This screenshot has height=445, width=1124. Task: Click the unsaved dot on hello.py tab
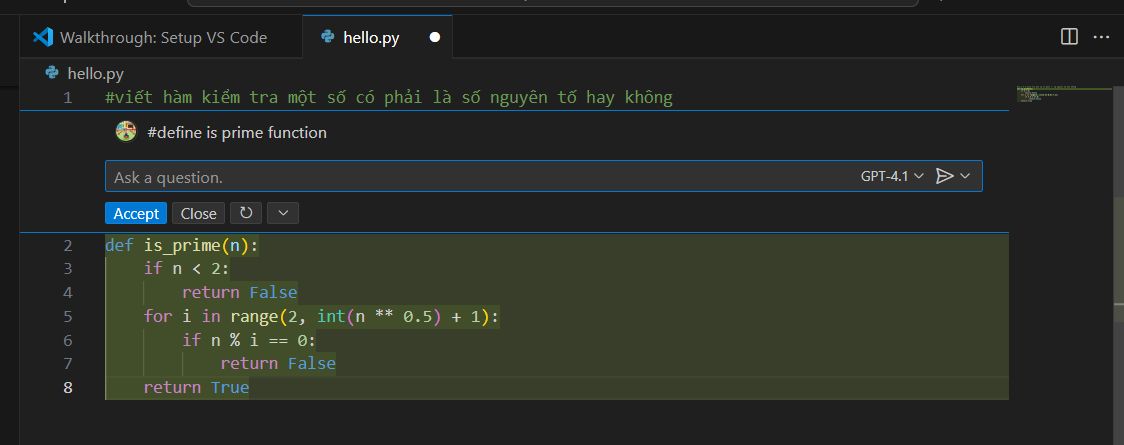tap(434, 38)
